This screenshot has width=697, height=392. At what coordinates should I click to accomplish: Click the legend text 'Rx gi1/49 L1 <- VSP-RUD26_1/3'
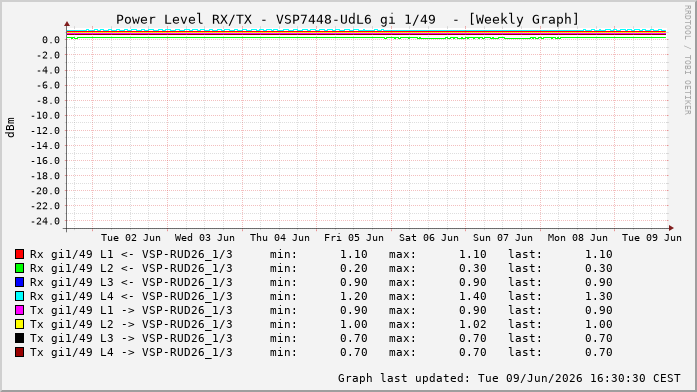[131, 254]
